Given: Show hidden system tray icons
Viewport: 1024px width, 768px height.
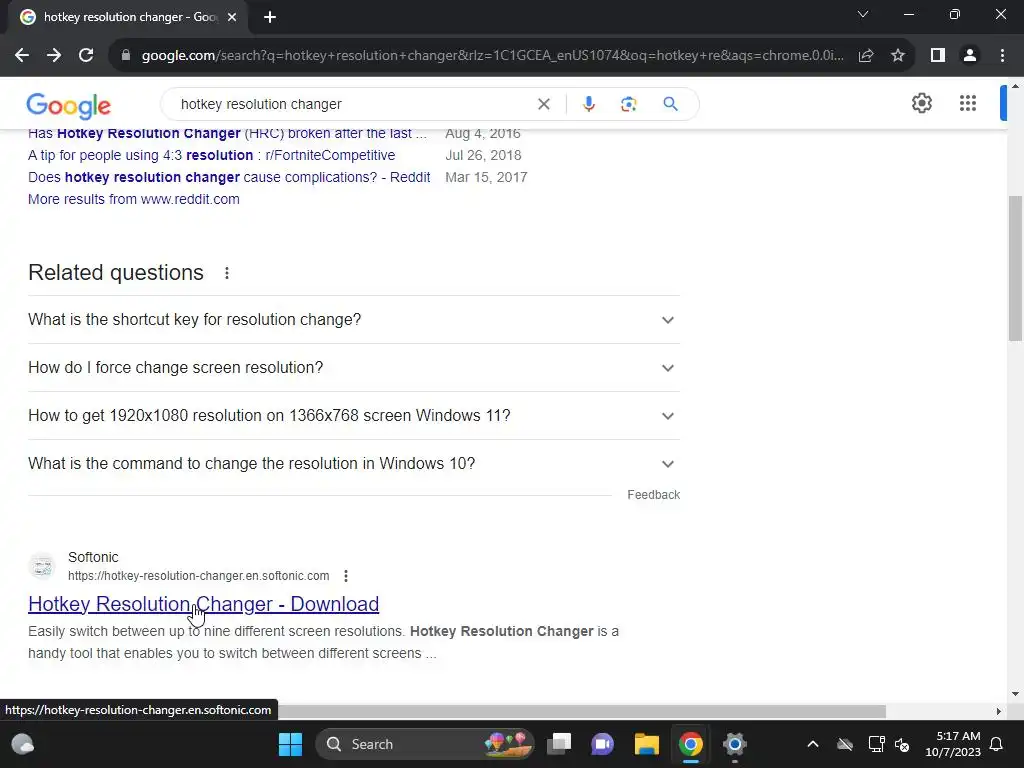Looking at the screenshot, I should click(x=813, y=744).
